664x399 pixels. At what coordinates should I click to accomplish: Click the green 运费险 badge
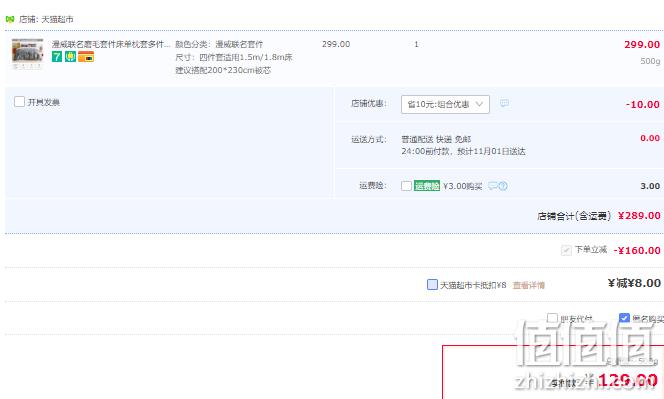pos(427,186)
